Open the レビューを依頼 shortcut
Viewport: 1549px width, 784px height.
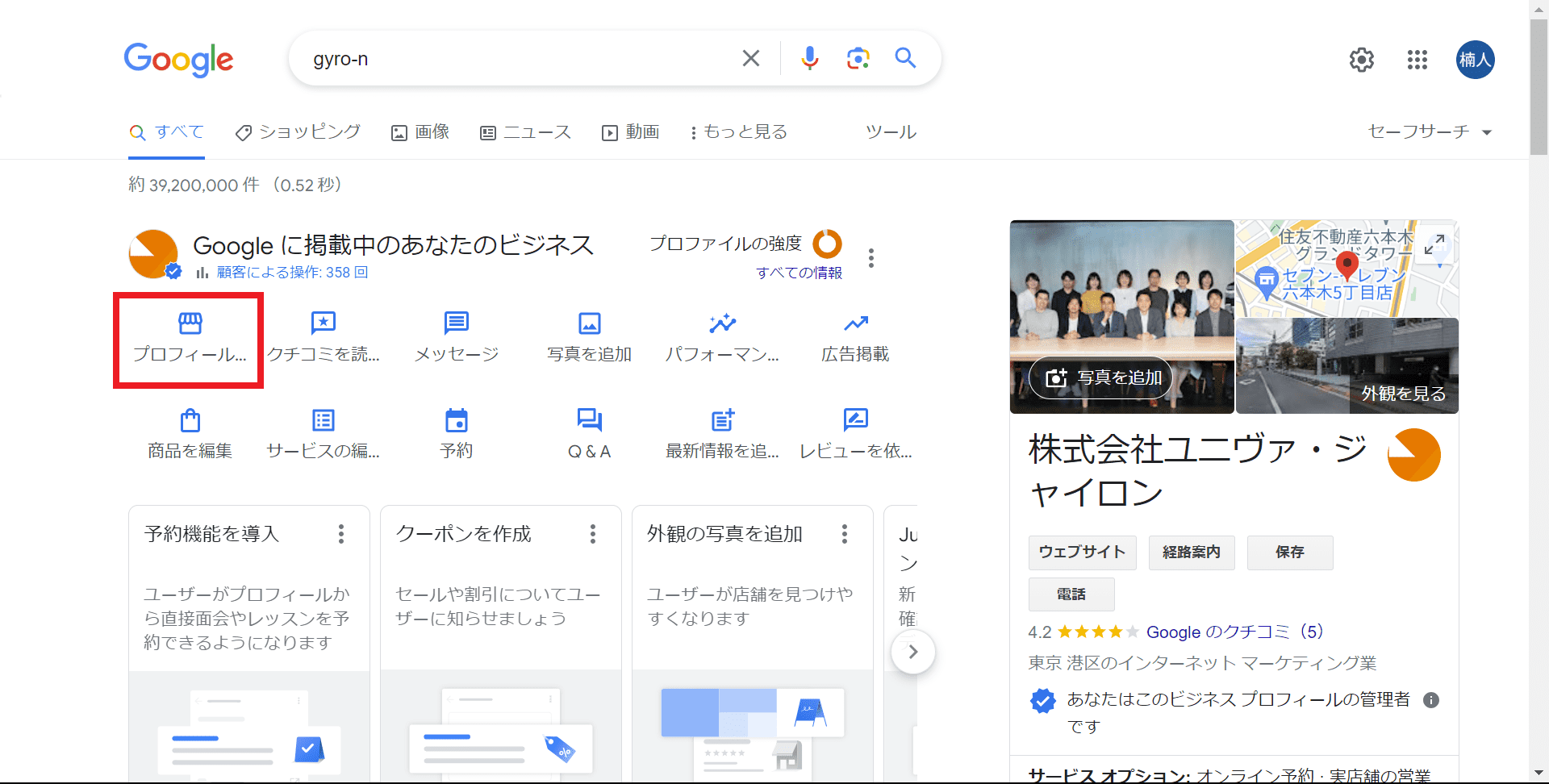coord(855,436)
